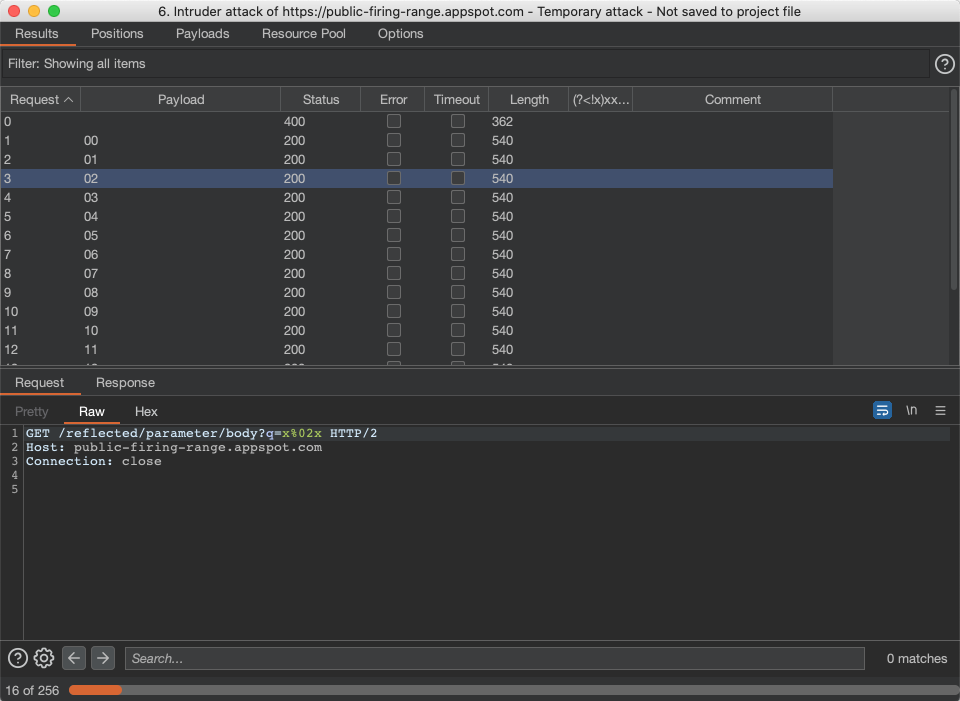960x701 pixels.
Task: Open request viewer hamburger menu
Action: (x=940, y=411)
